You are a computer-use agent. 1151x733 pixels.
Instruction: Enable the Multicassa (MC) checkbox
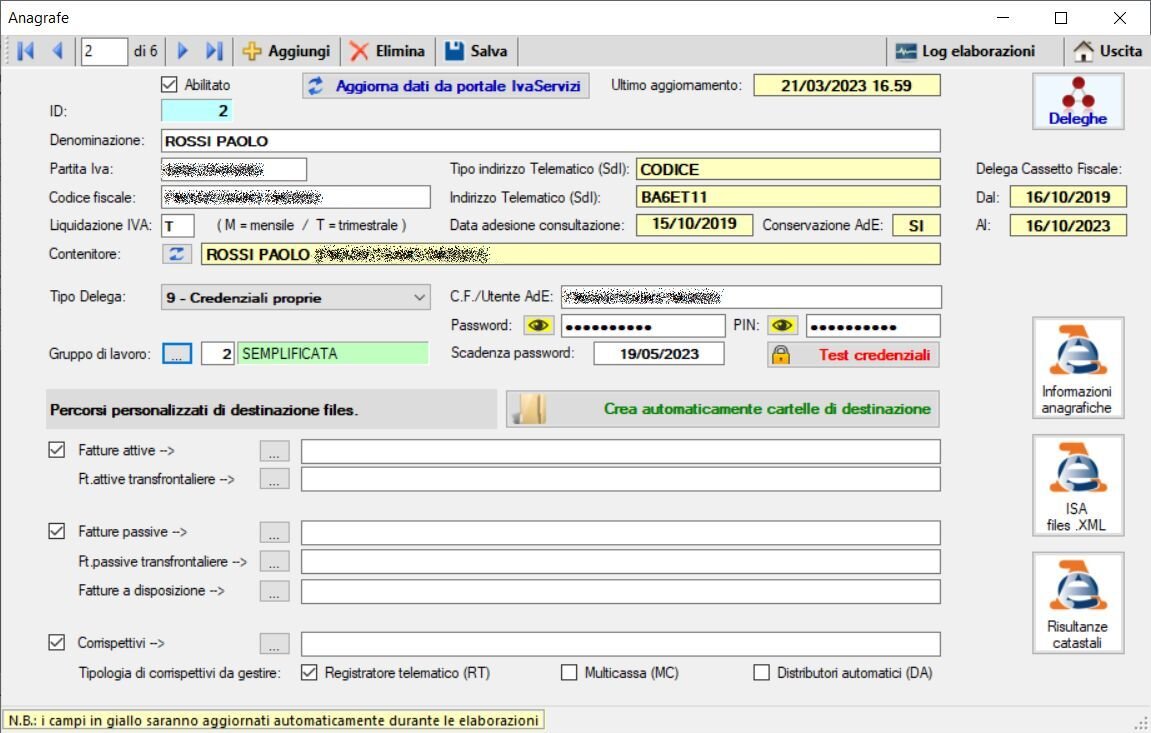coord(569,673)
